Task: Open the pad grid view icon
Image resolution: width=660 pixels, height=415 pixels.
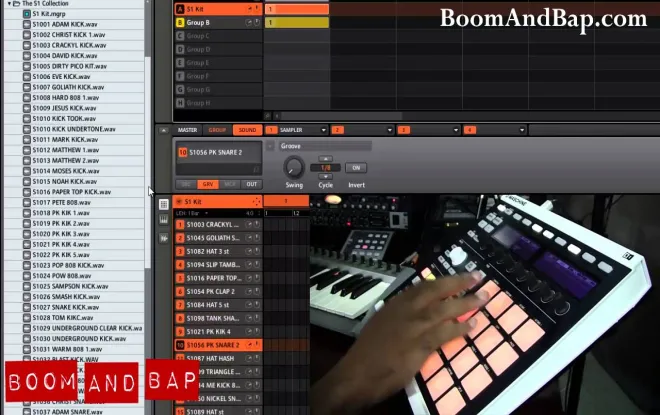Action: [164, 204]
